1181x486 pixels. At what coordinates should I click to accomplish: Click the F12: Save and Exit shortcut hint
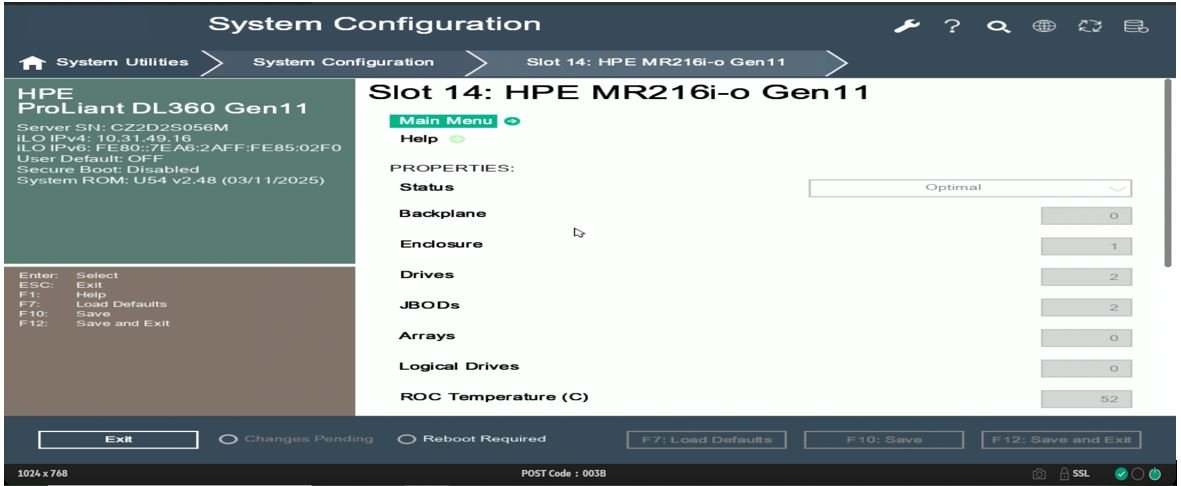coord(94,323)
